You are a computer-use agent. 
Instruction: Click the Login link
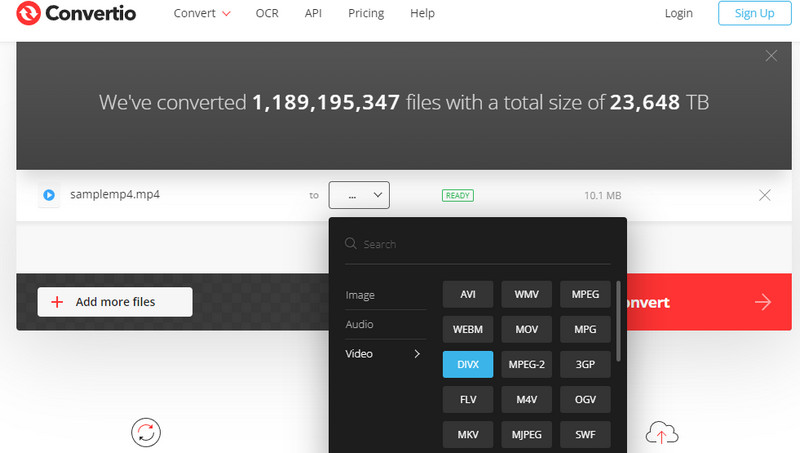(679, 13)
